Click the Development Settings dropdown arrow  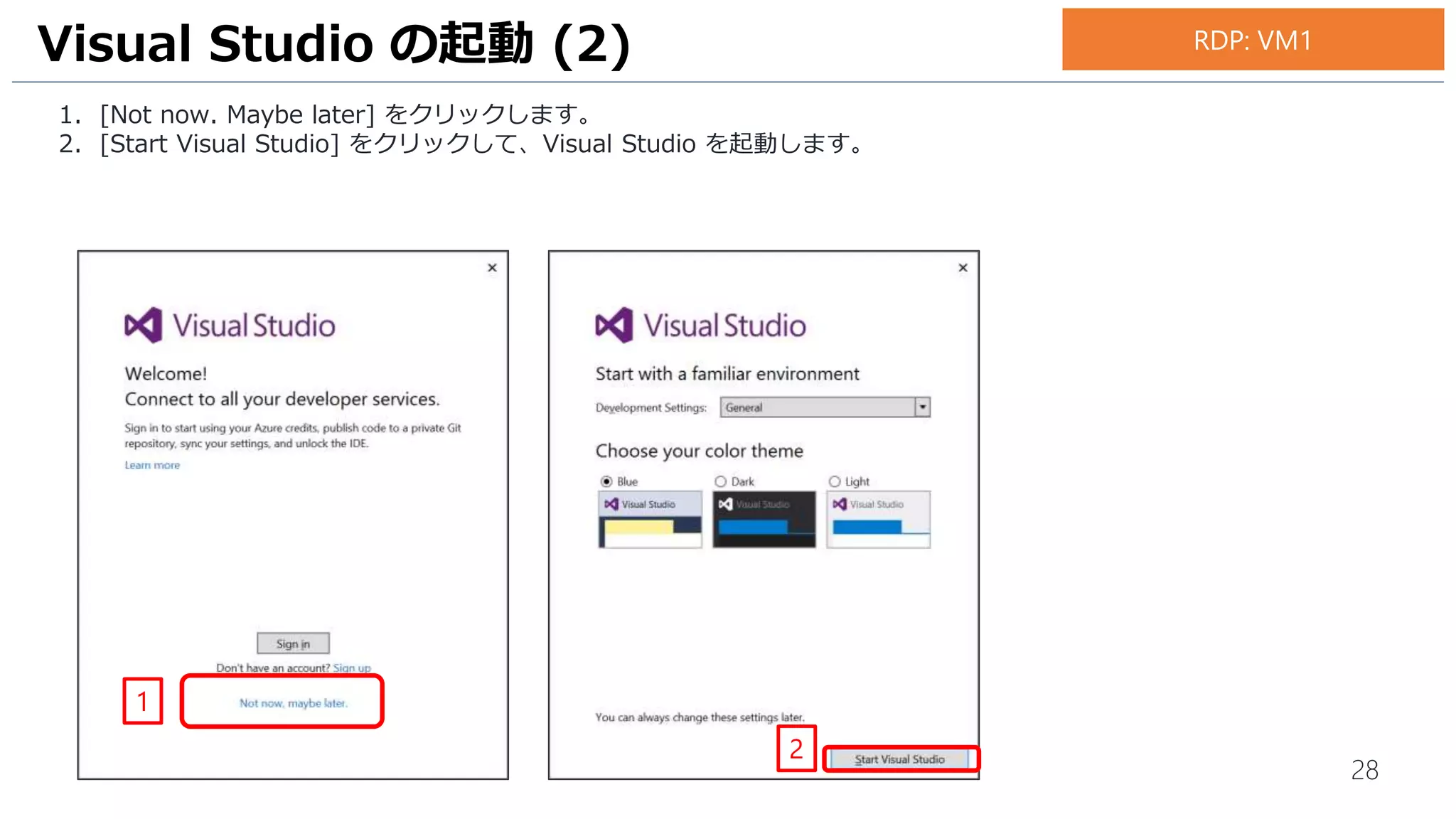click(922, 407)
